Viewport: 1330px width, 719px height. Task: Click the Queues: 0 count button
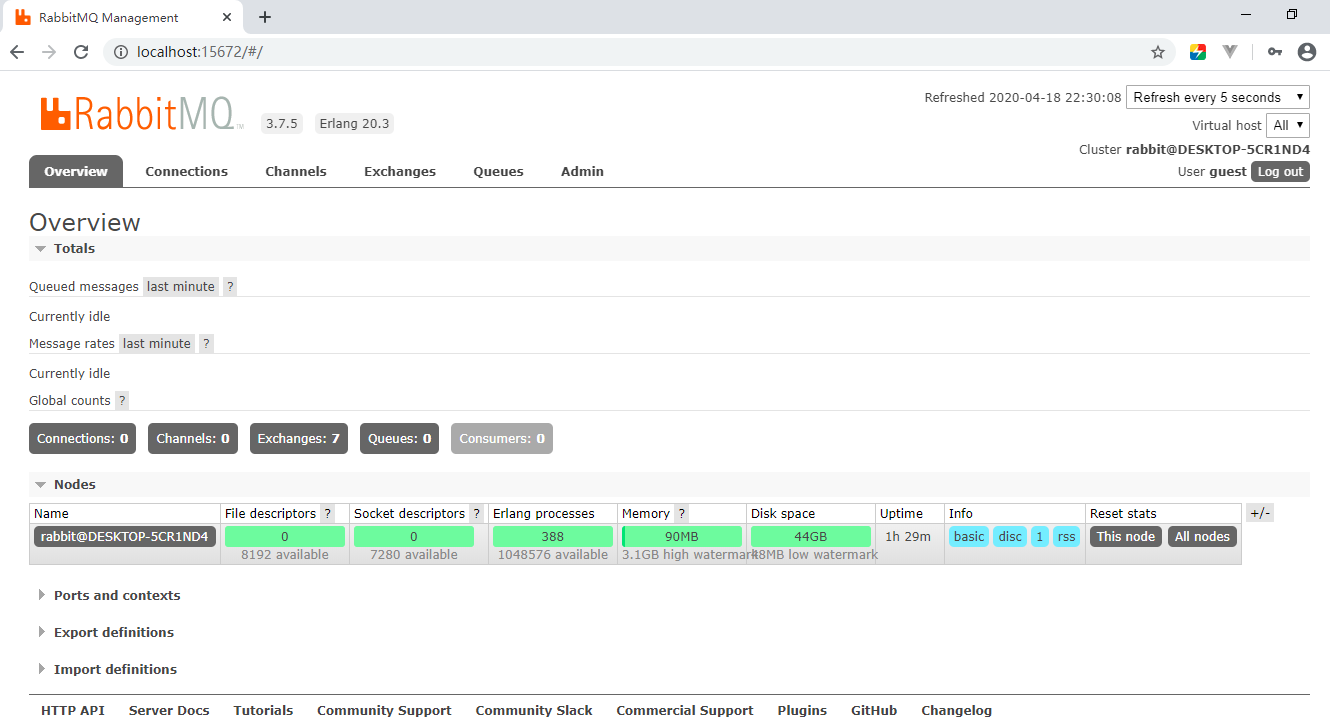[400, 439]
